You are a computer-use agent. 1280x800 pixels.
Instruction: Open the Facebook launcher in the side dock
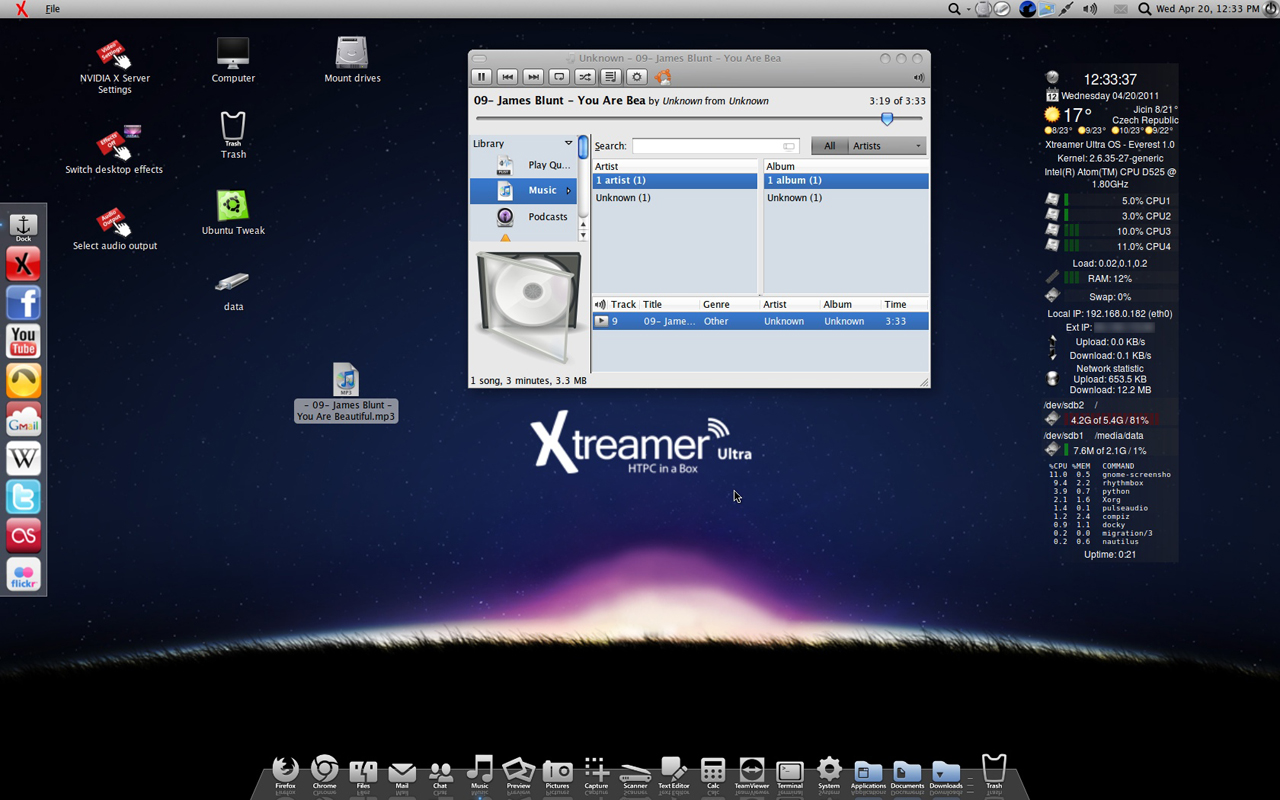pyautogui.click(x=23, y=303)
